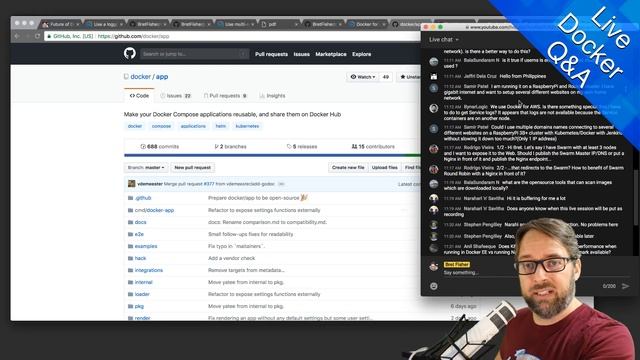Click the internal folder icon
640x360 pixels.
130,282
